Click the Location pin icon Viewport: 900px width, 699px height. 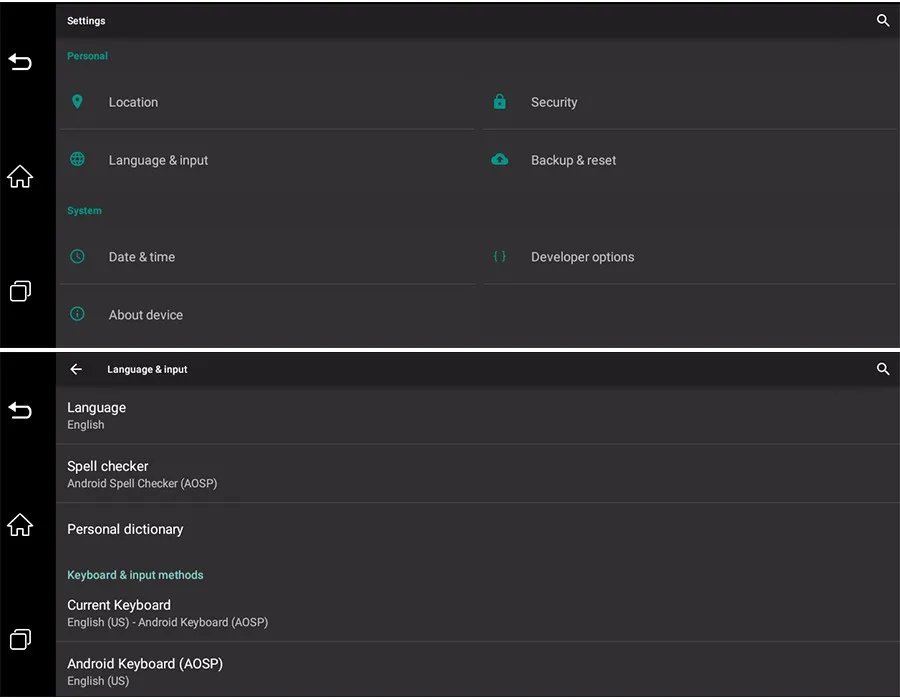77,102
